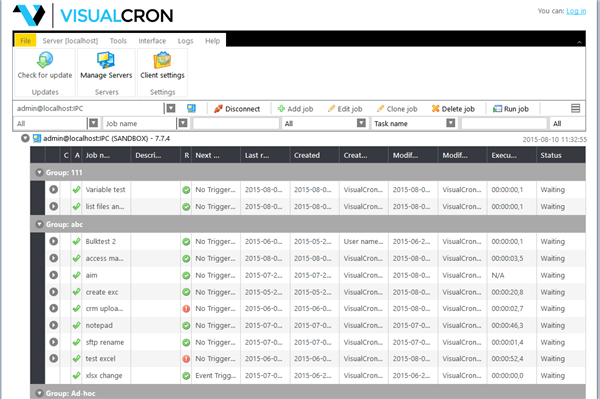Open the Tools tab

(118, 41)
